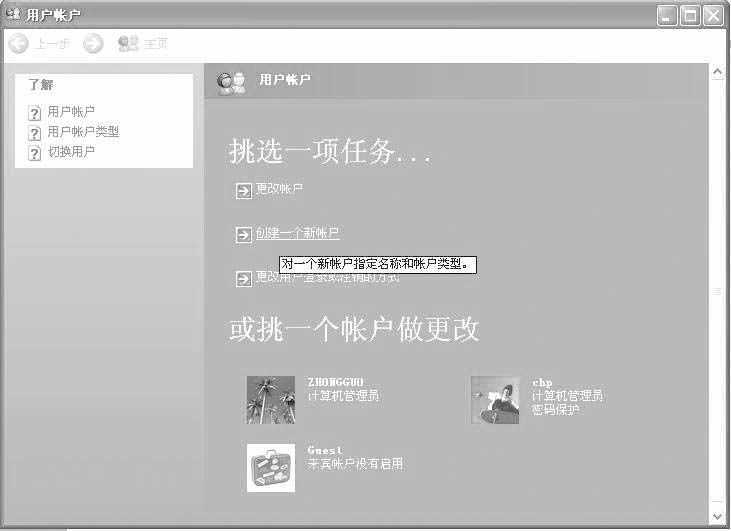Screen dimensions: 731x531
Task: Click the help icon beside 用户帐户类型
Action: (35, 133)
